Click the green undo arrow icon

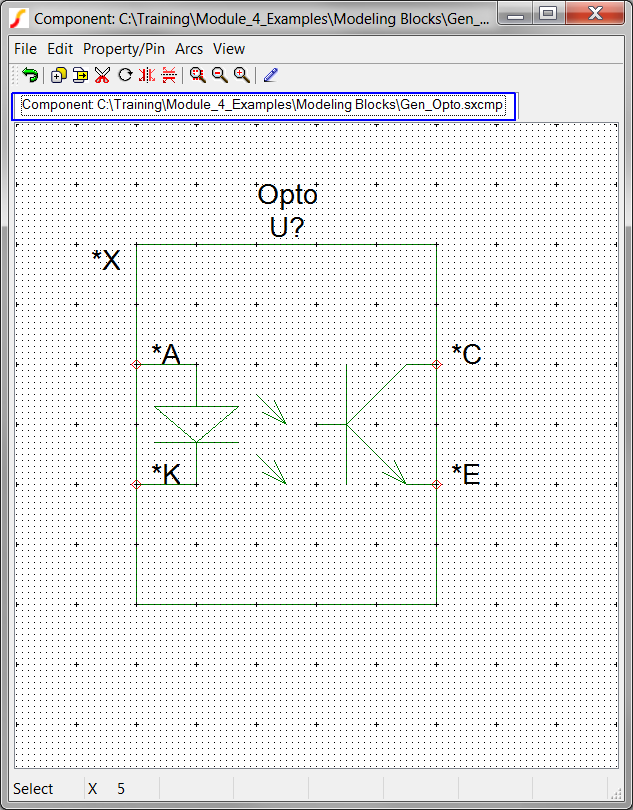coord(30,75)
